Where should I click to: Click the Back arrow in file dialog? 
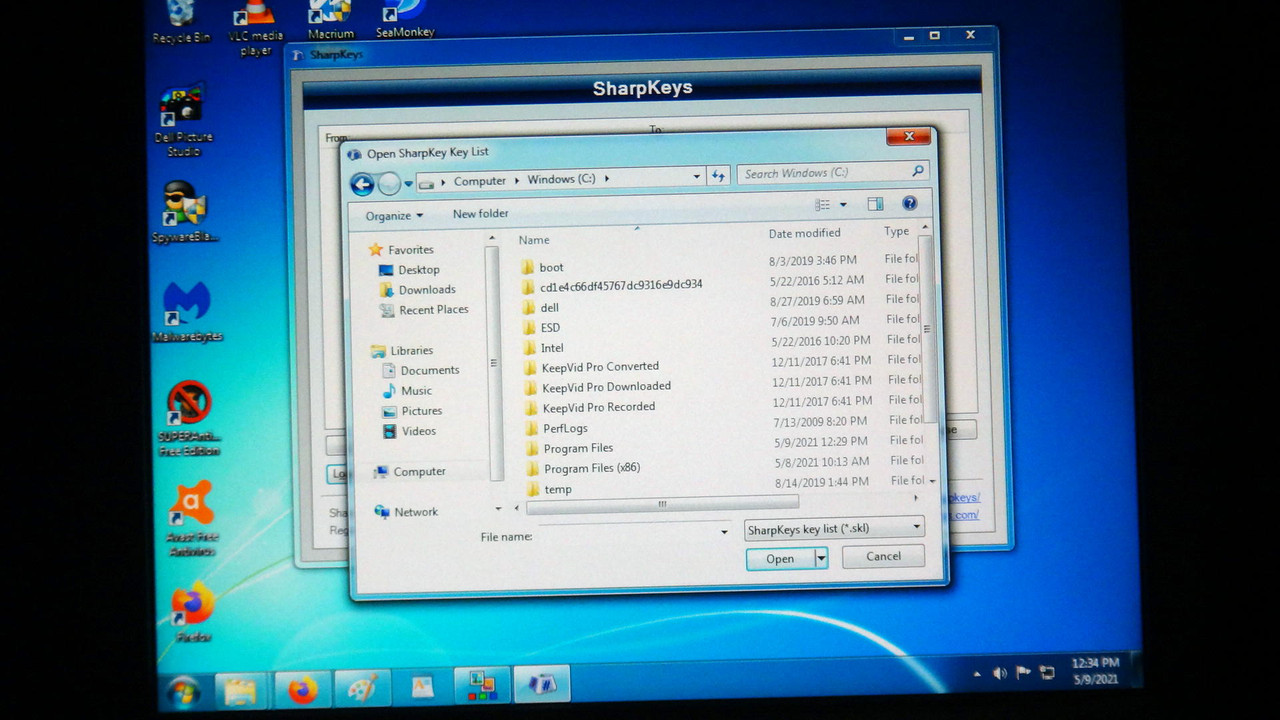pos(362,184)
